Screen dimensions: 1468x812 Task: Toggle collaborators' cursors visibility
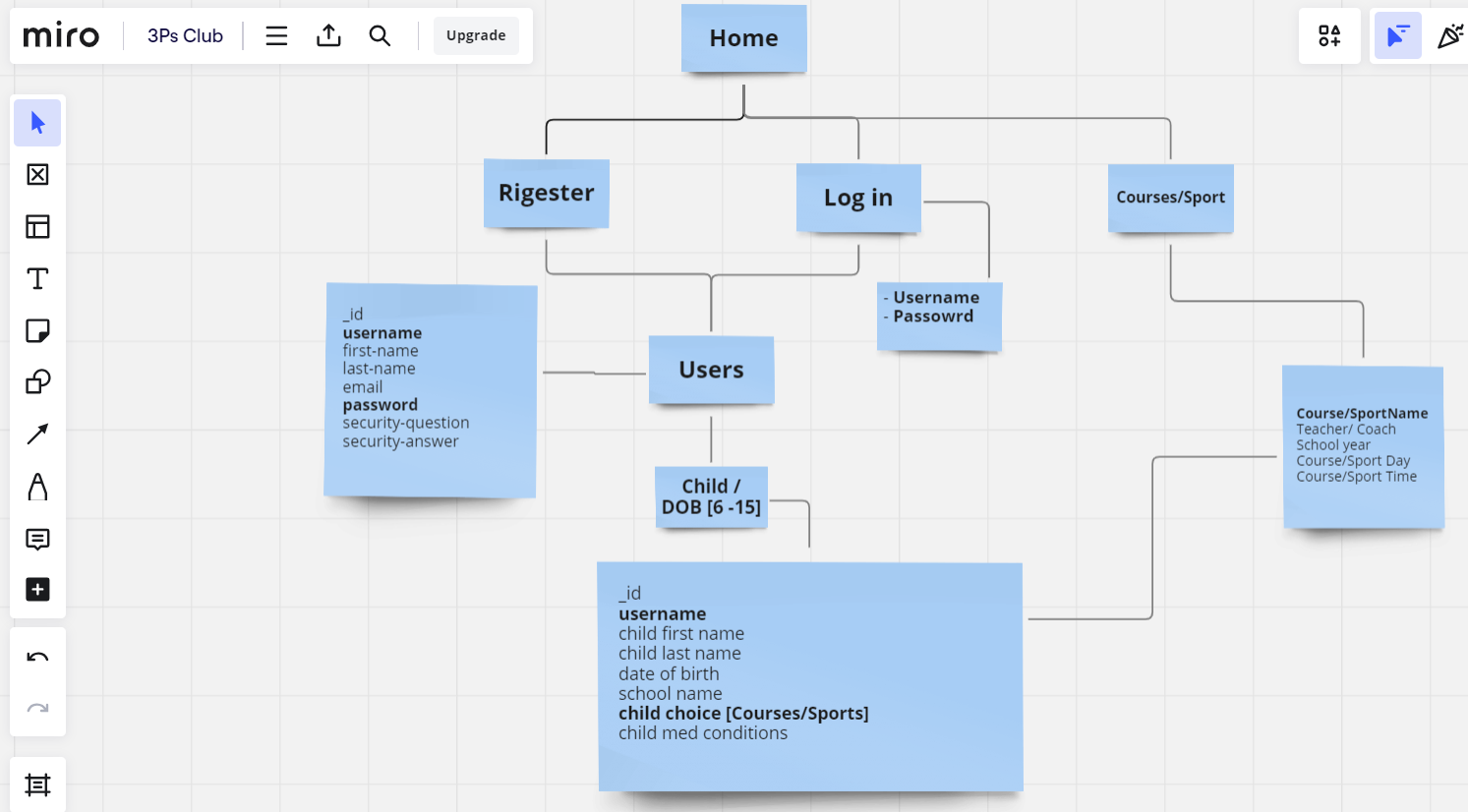tap(1397, 36)
